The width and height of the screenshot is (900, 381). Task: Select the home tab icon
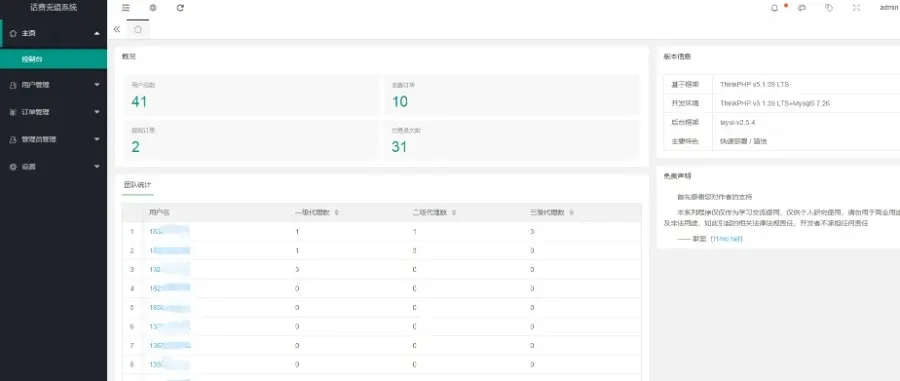[x=138, y=29]
